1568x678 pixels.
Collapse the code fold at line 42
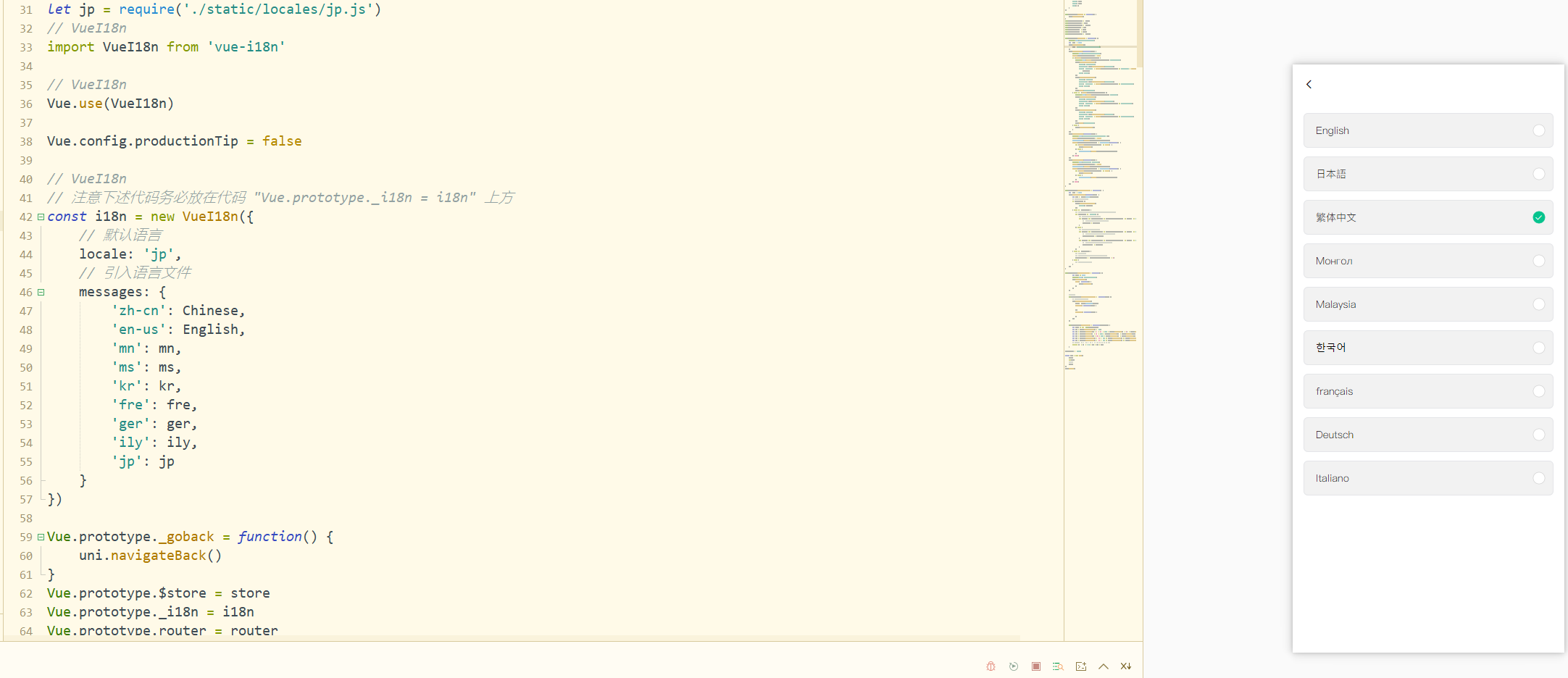pyautogui.click(x=41, y=217)
